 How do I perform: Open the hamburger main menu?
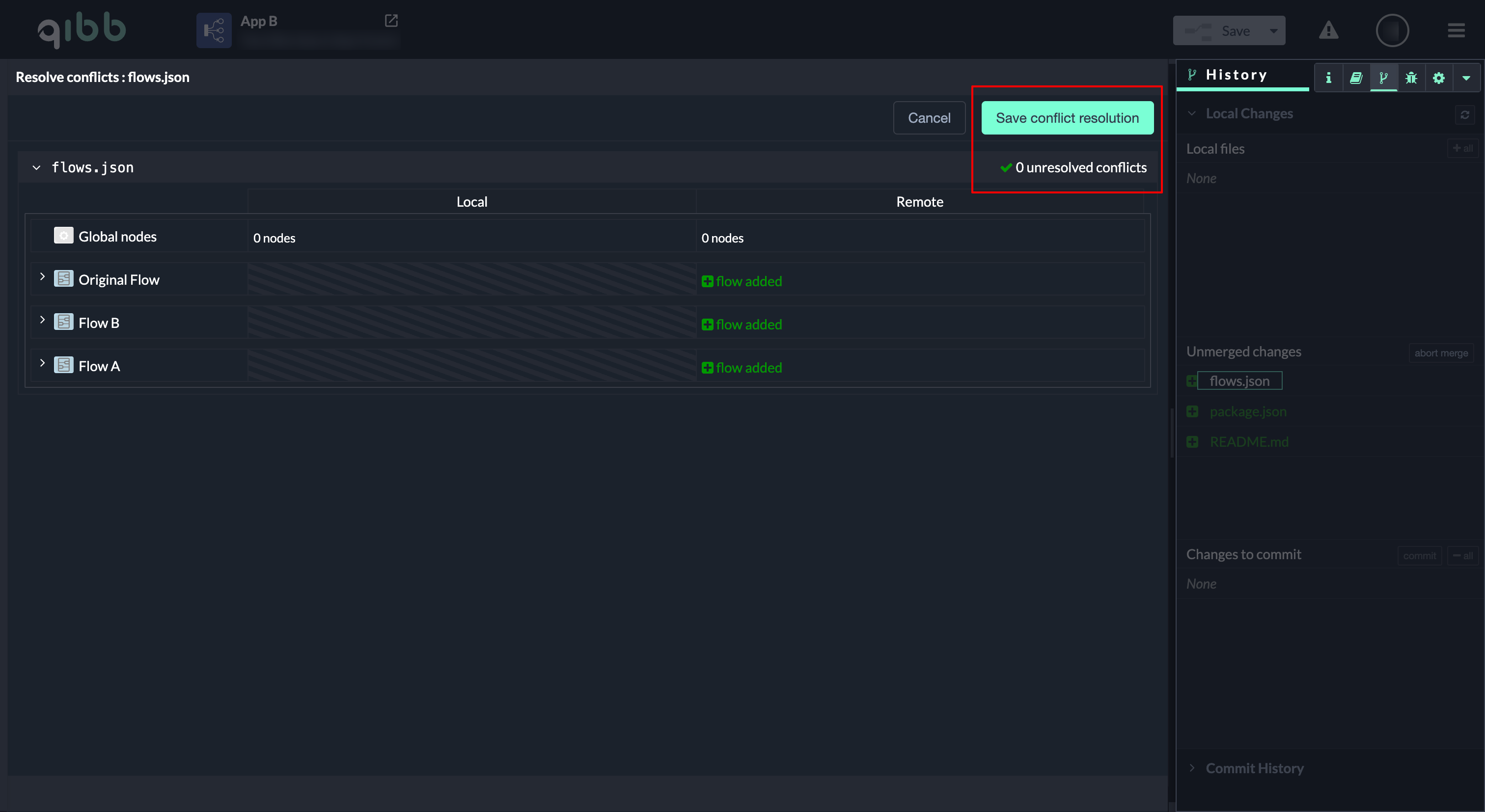coord(1456,30)
